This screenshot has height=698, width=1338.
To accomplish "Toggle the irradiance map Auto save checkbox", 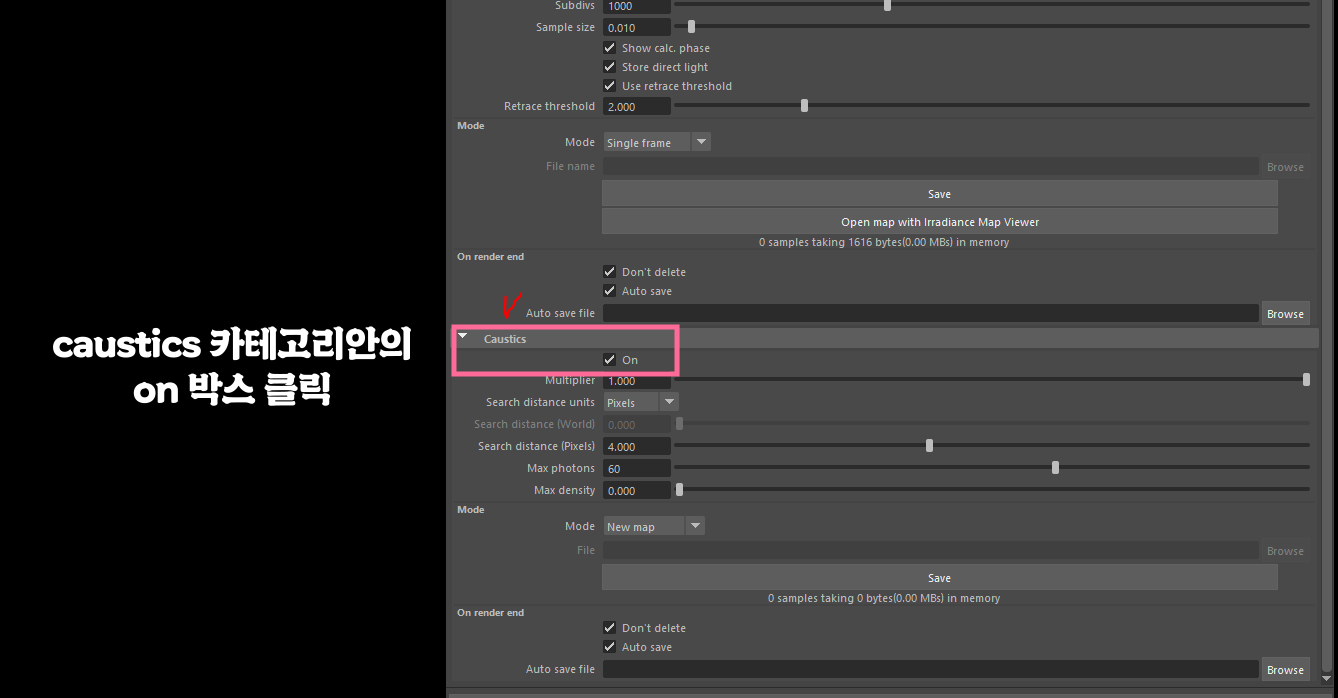I will [610, 291].
